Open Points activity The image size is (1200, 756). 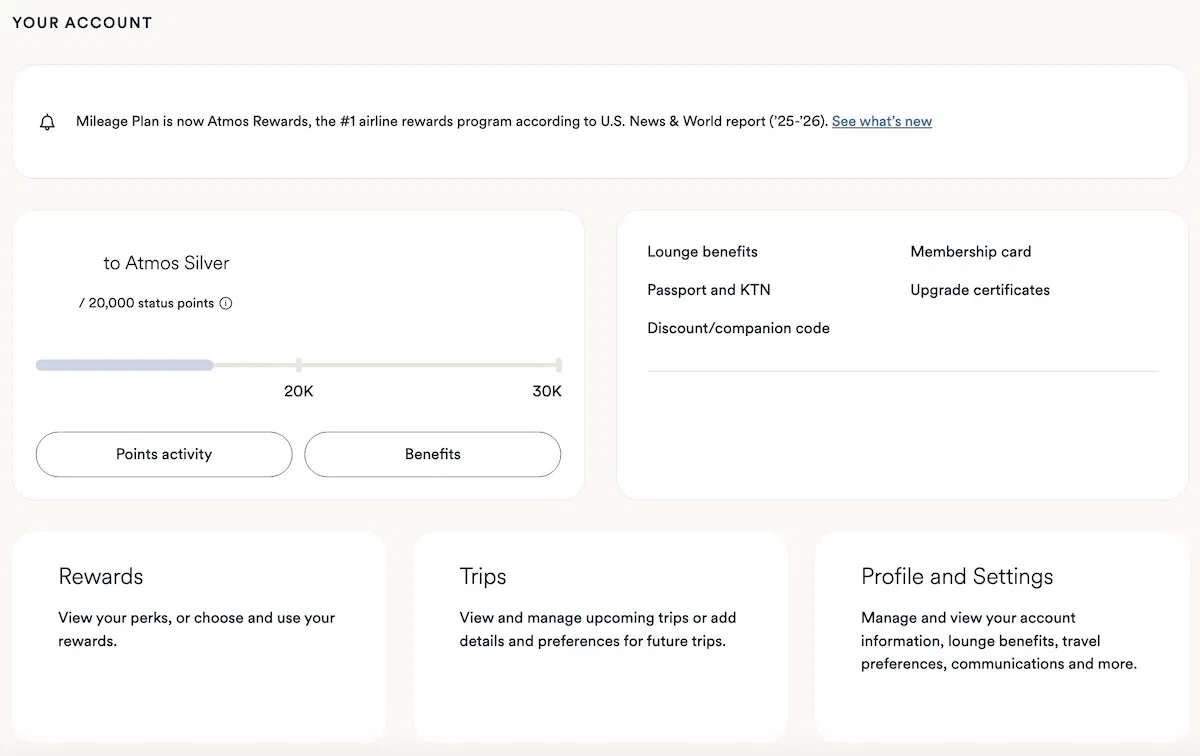pos(164,454)
